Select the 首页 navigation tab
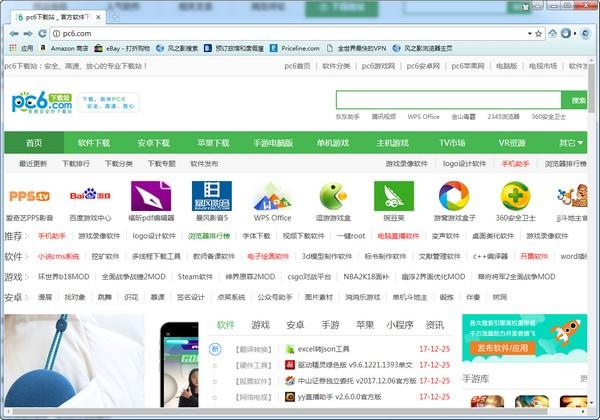600x420 pixels. click(34, 143)
